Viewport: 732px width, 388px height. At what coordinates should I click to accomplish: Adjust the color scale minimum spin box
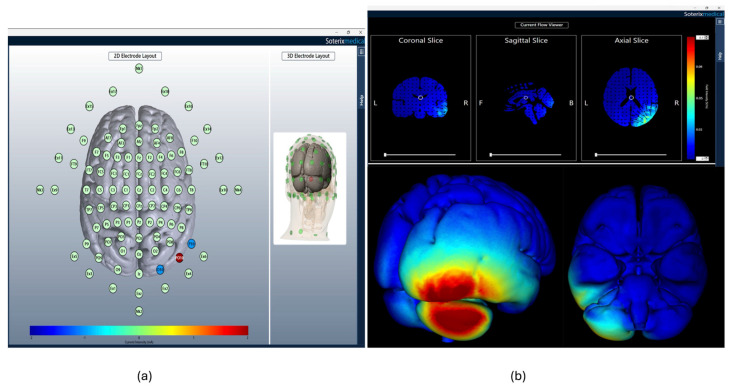(703, 159)
